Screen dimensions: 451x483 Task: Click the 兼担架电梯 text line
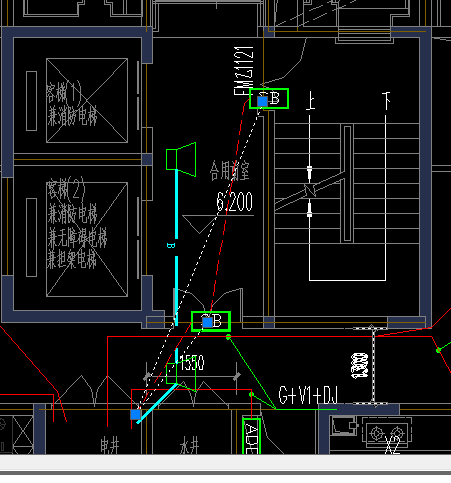tap(72, 259)
